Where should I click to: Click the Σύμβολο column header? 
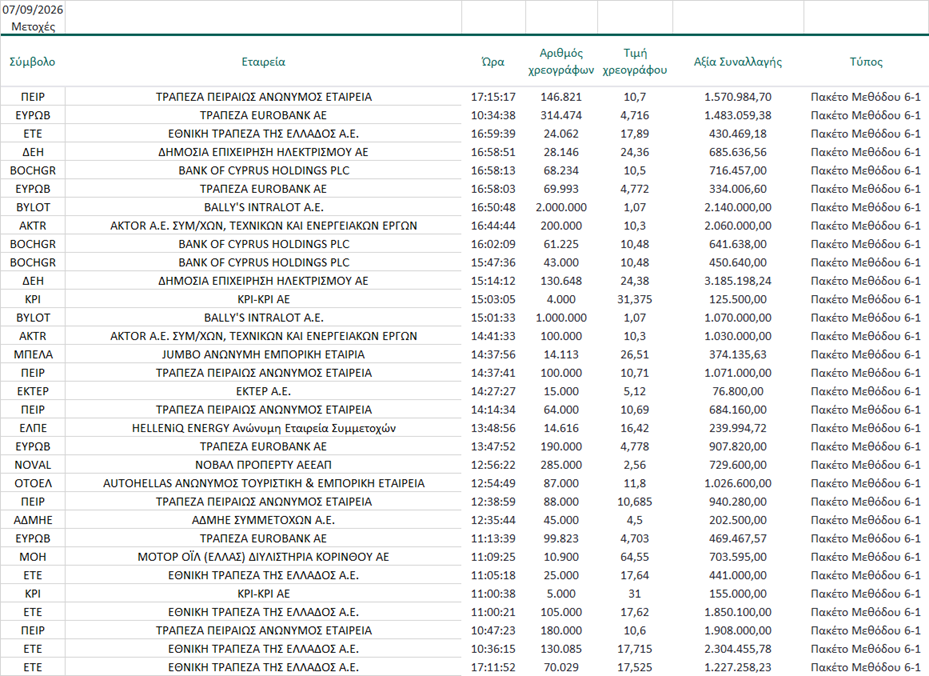pyautogui.click(x=33, y=62)
